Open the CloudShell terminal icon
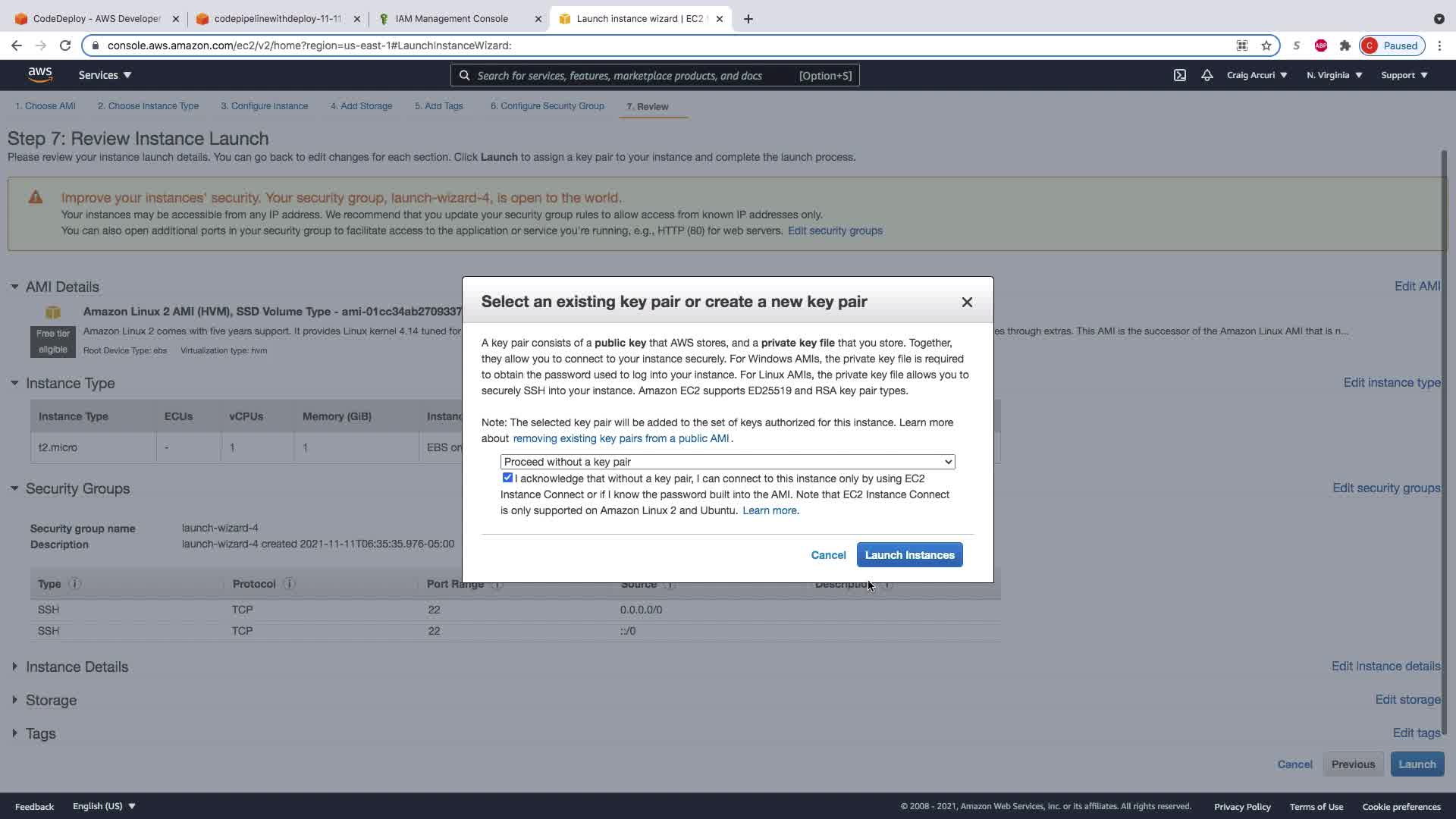This screenshot has width=1456, height=819. click(x=1180, y=75)
